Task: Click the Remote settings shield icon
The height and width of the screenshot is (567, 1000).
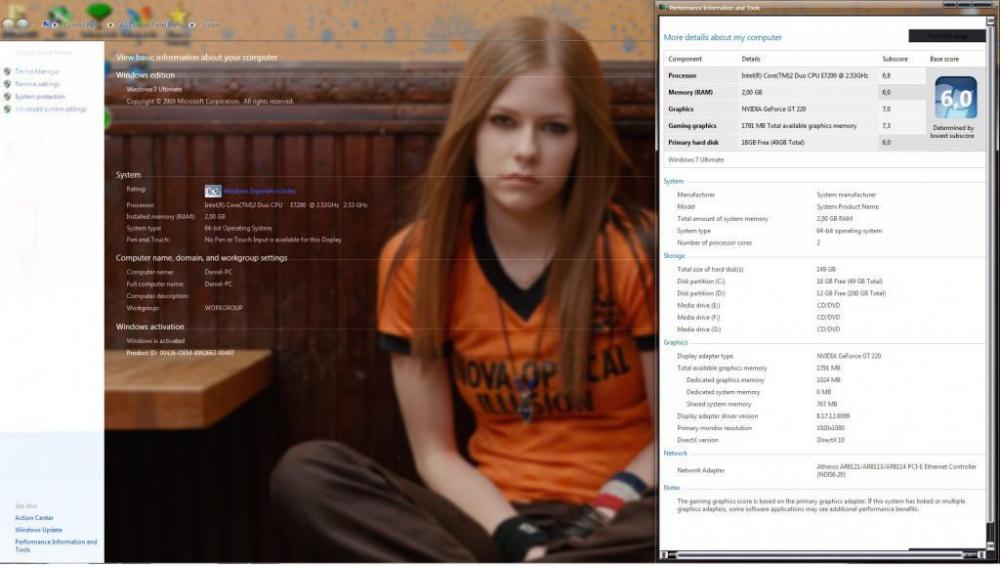Action: point(7,85)
